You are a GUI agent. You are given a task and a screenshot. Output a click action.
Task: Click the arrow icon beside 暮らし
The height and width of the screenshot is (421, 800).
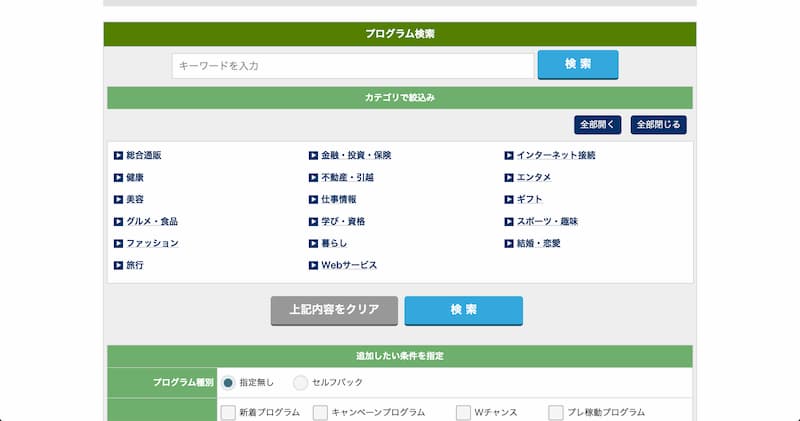click(x=313, y=243)
